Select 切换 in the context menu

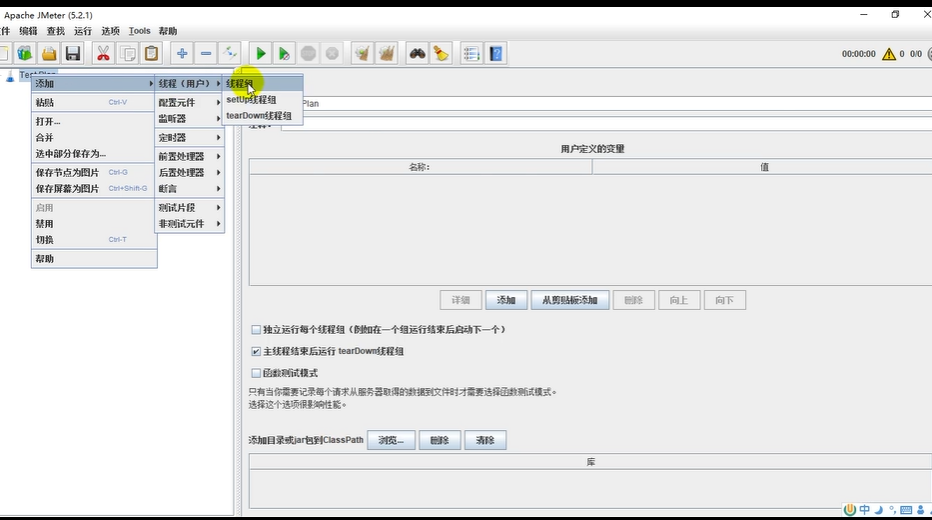(94, 239)
